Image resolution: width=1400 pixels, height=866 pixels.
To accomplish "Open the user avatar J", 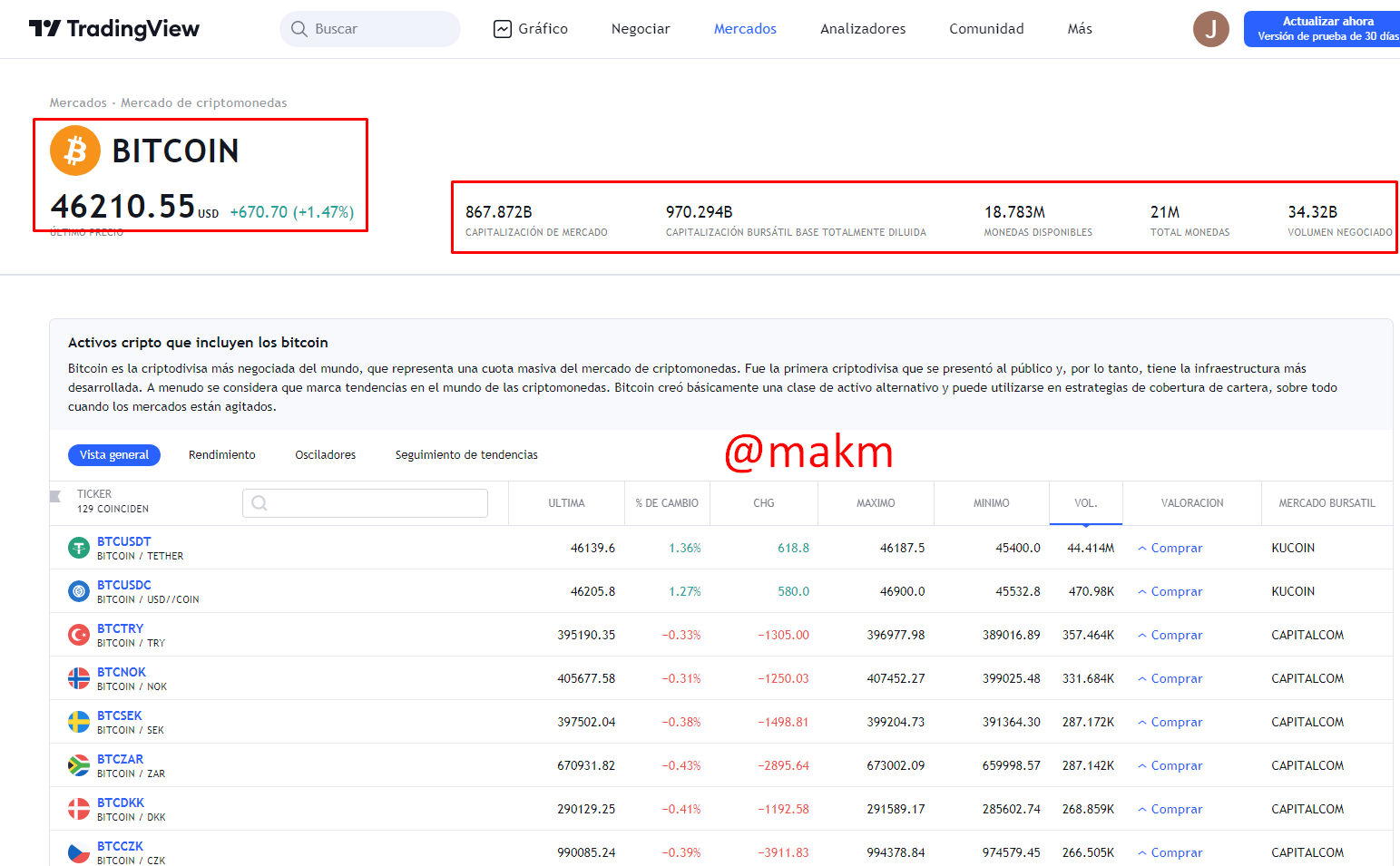I will click(1210, 29).
